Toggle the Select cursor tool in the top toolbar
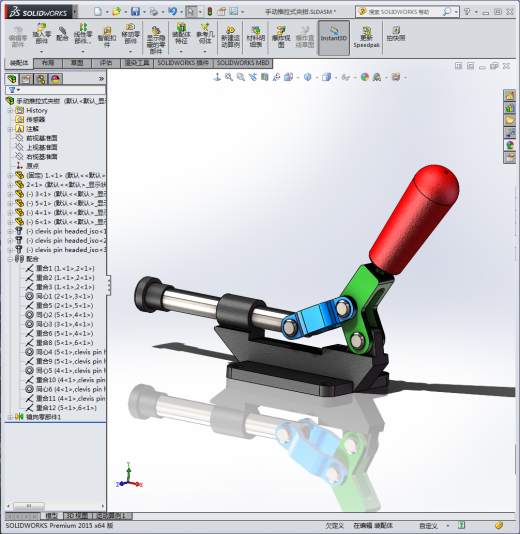The height and width of the screenshot is (534, 520). (191, 12)
